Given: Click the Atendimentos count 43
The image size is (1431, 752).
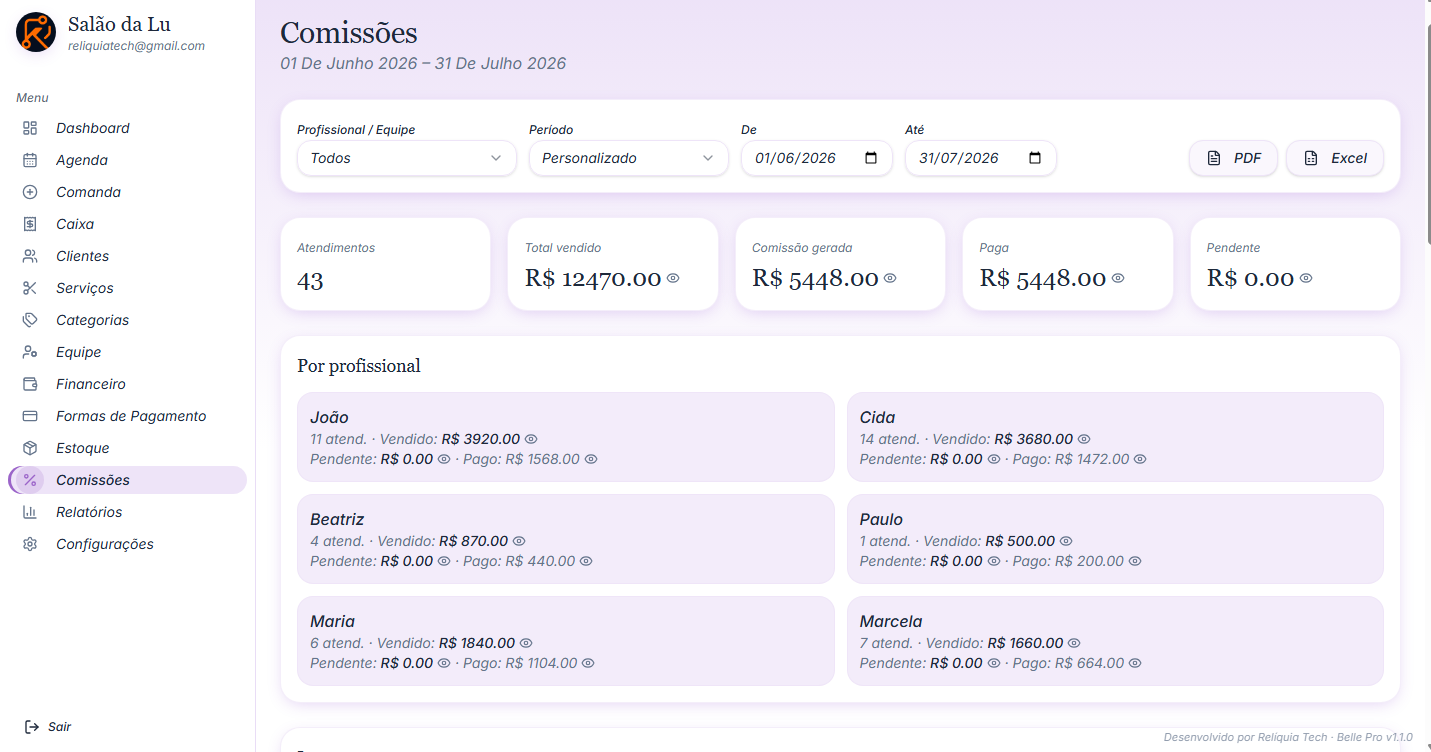Looking at the screenshot, I should [310, 281].
